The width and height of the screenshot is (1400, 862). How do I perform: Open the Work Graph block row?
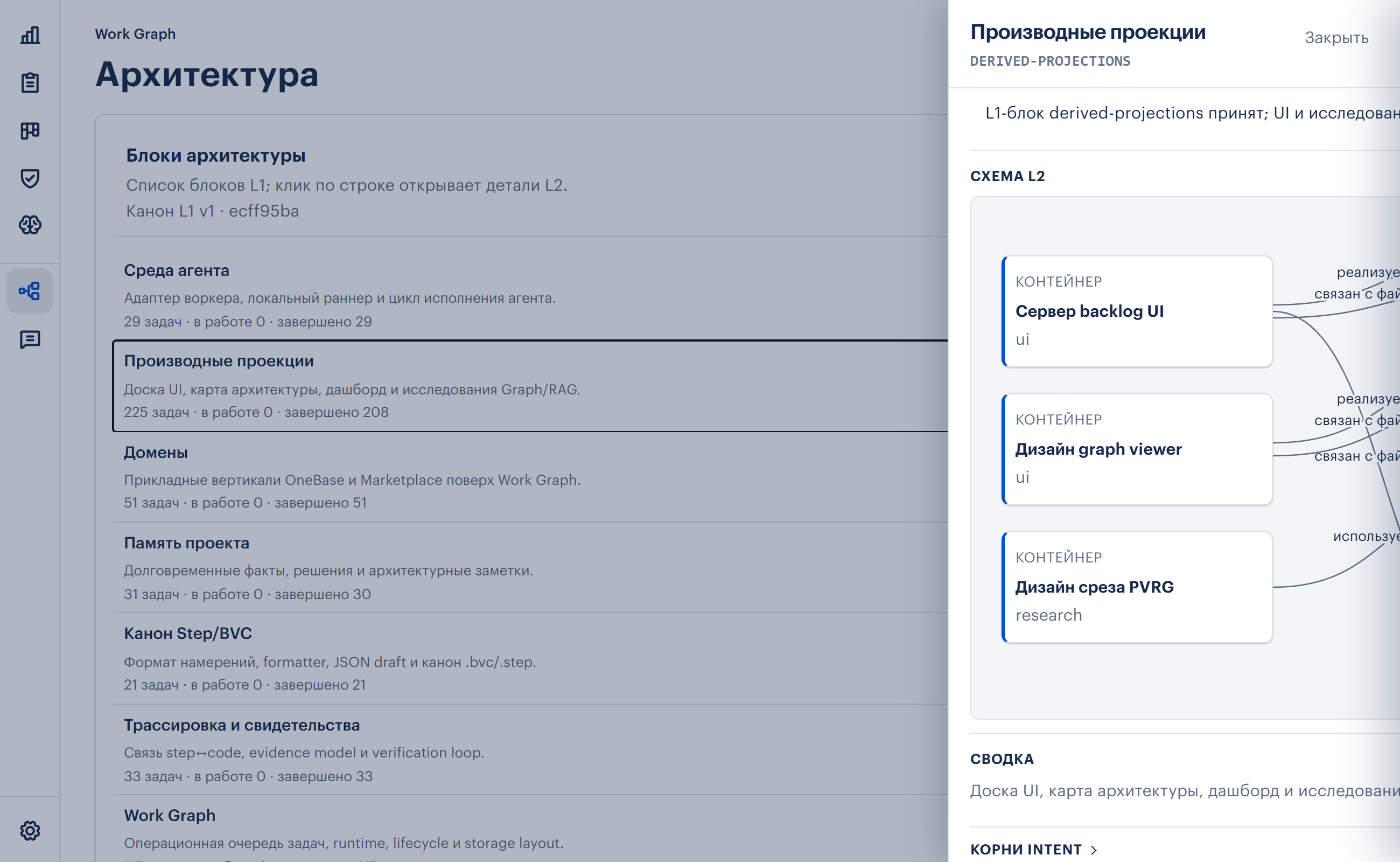coord(530,829)
